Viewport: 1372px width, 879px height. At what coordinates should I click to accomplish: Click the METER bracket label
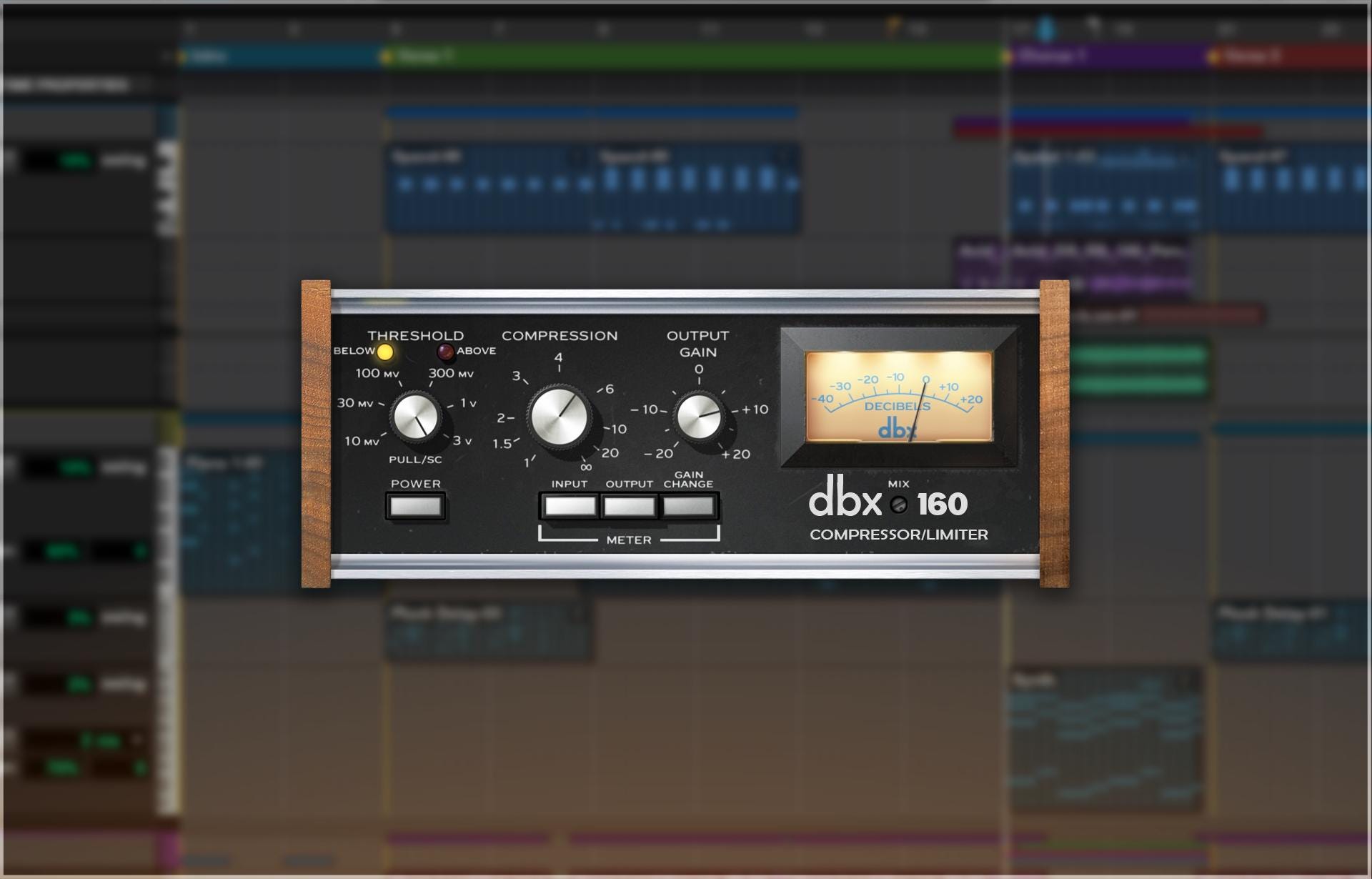(629, 540)
